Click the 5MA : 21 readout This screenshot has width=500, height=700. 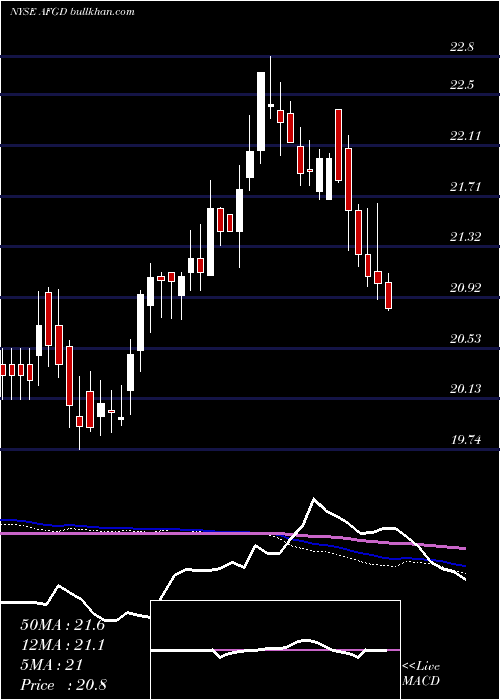(52, 665)
